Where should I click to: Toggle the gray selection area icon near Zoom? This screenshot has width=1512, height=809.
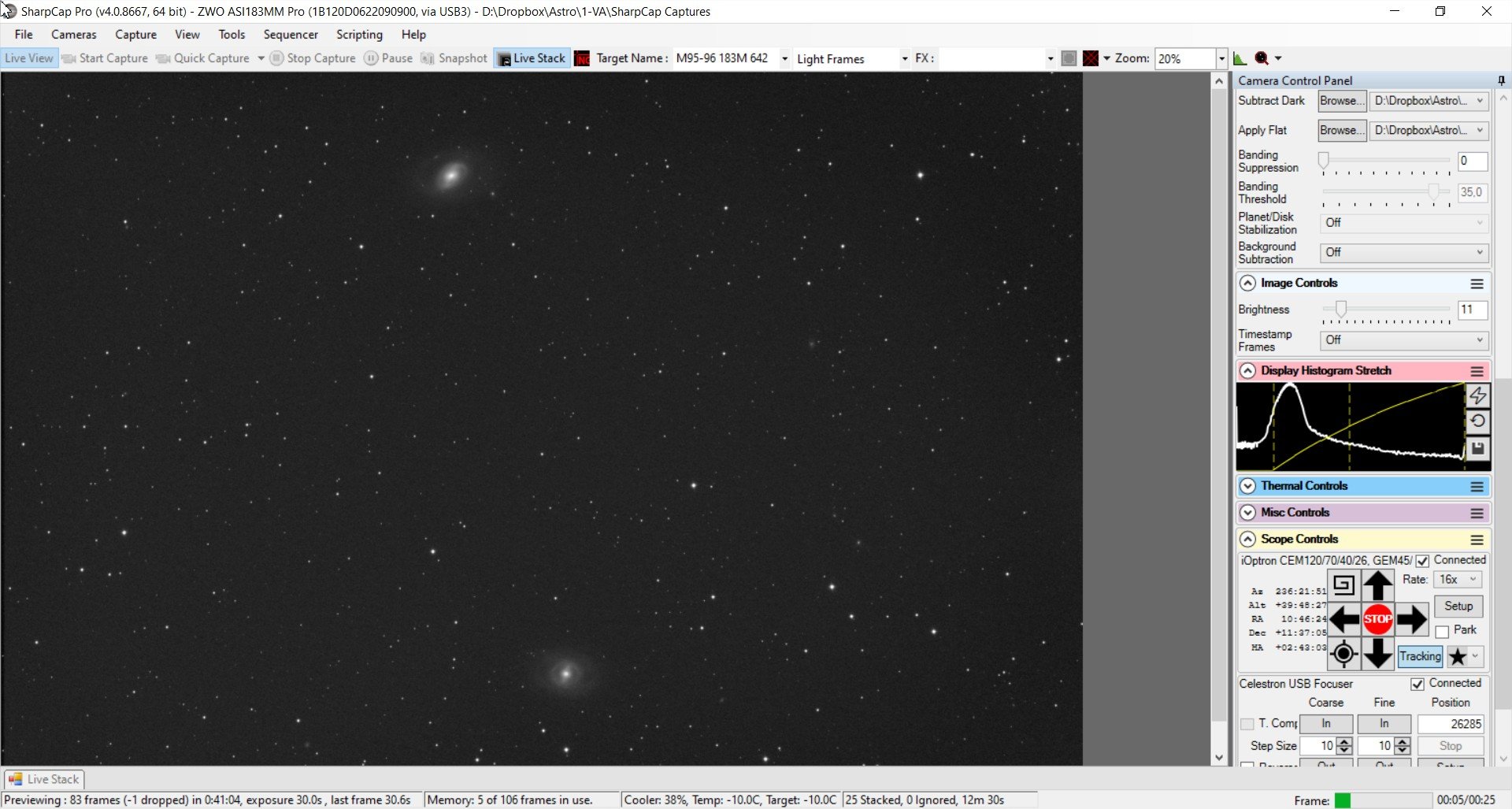tap(1069, 58)
